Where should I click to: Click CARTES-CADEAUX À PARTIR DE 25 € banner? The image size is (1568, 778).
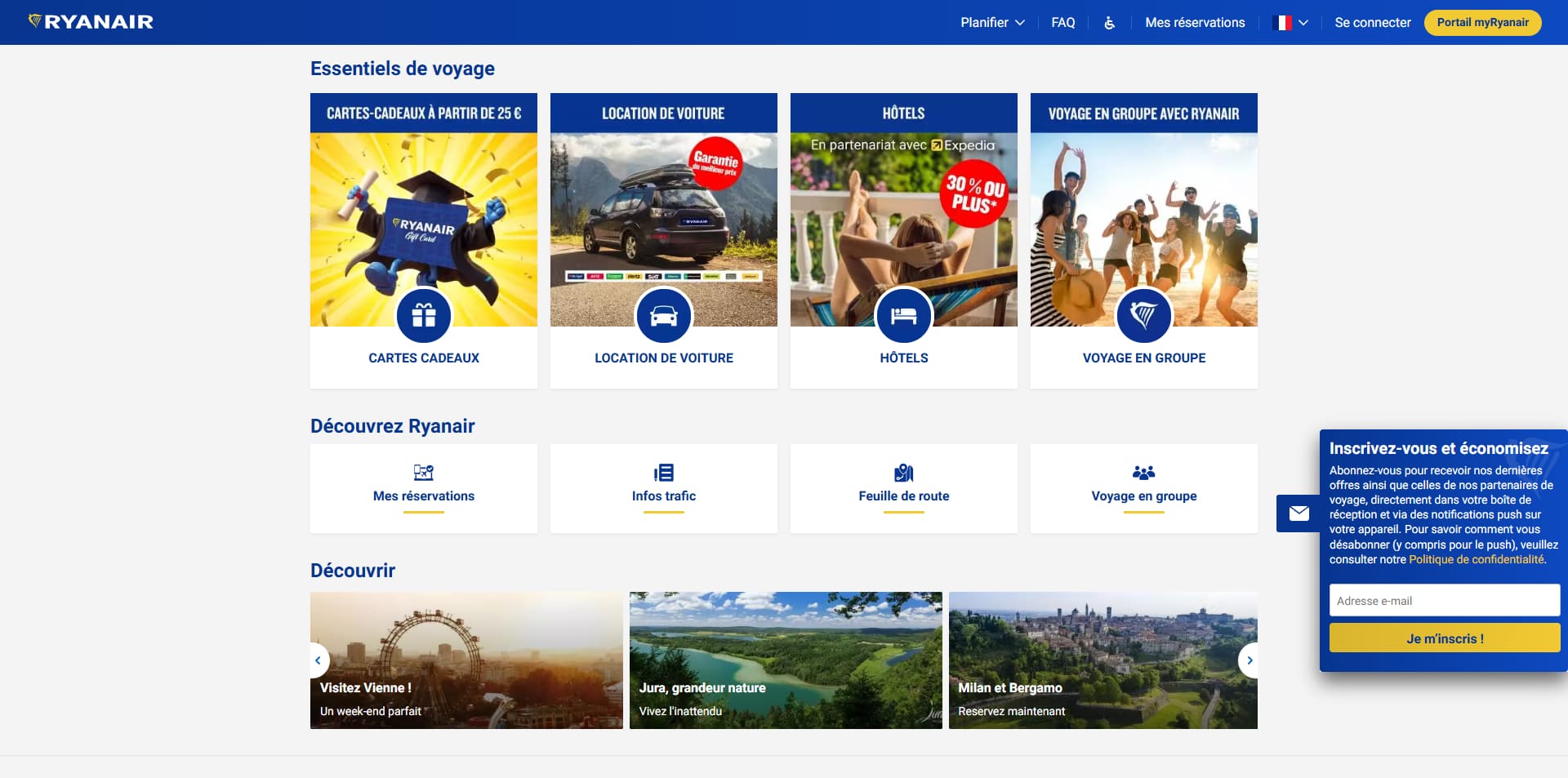pos(424,113)
